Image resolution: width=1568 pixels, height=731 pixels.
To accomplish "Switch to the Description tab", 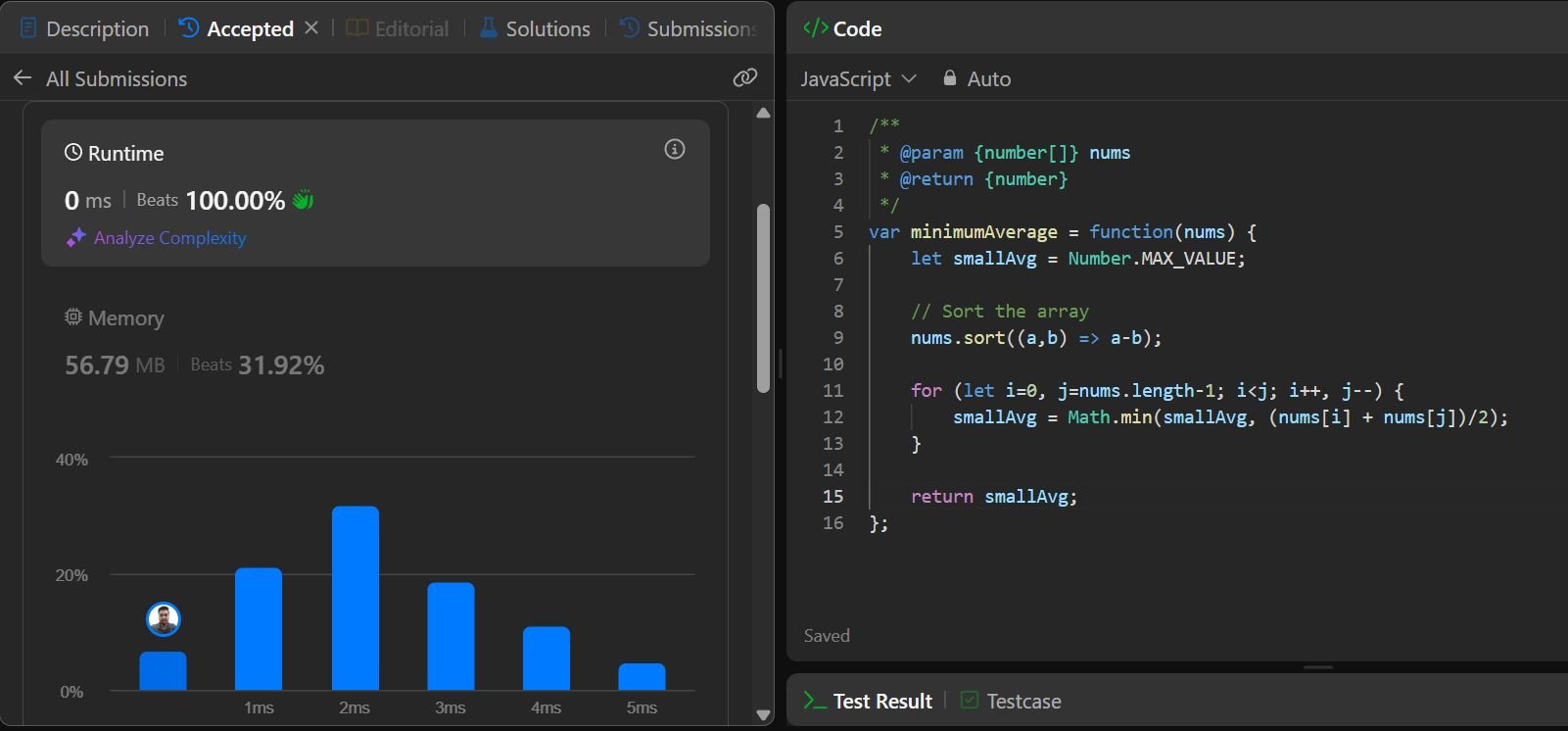I will coord(85,28).
